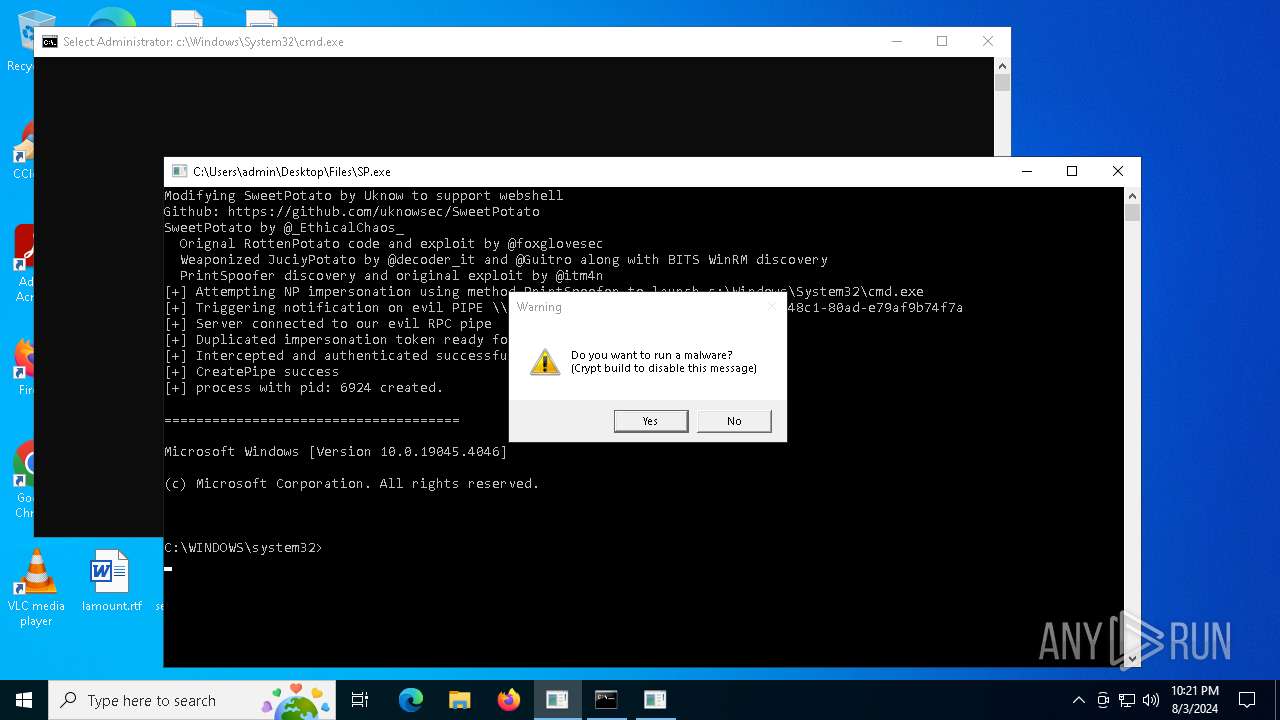
Task: Open the Windows Start menu
Action: (24, 700)
